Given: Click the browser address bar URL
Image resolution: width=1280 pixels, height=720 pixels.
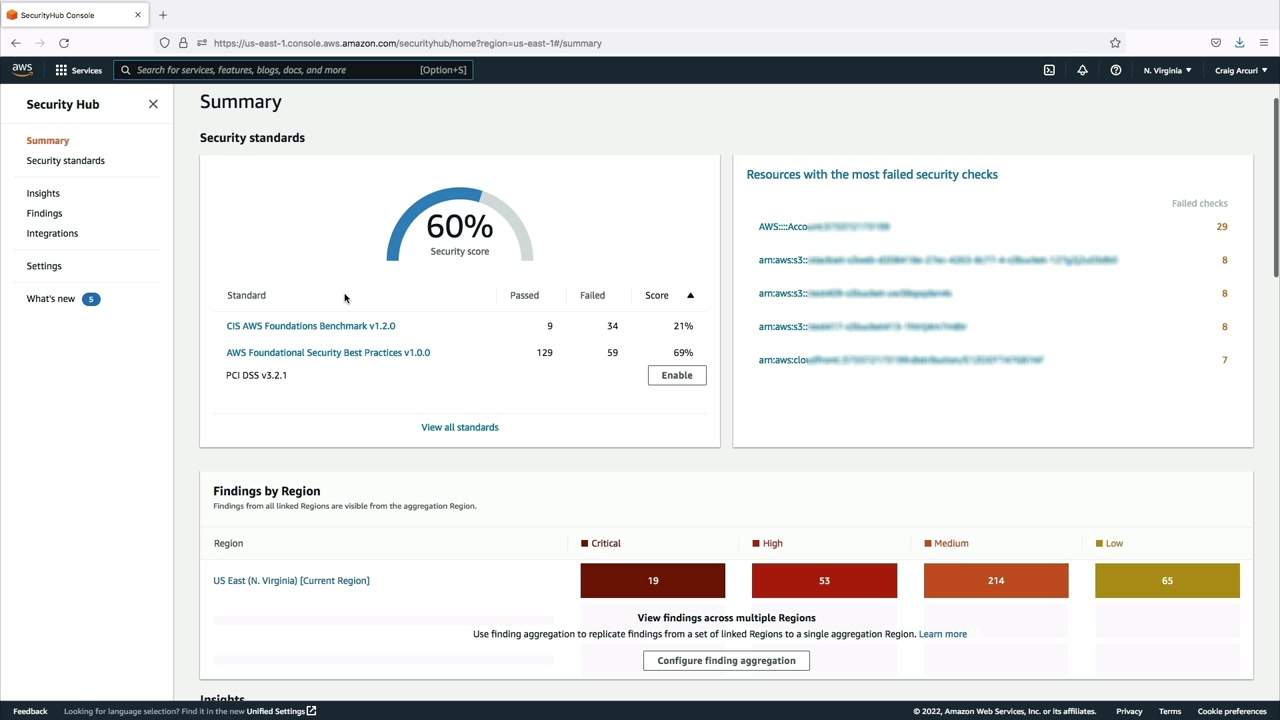Looking at the screenshot, I should 408,43.
